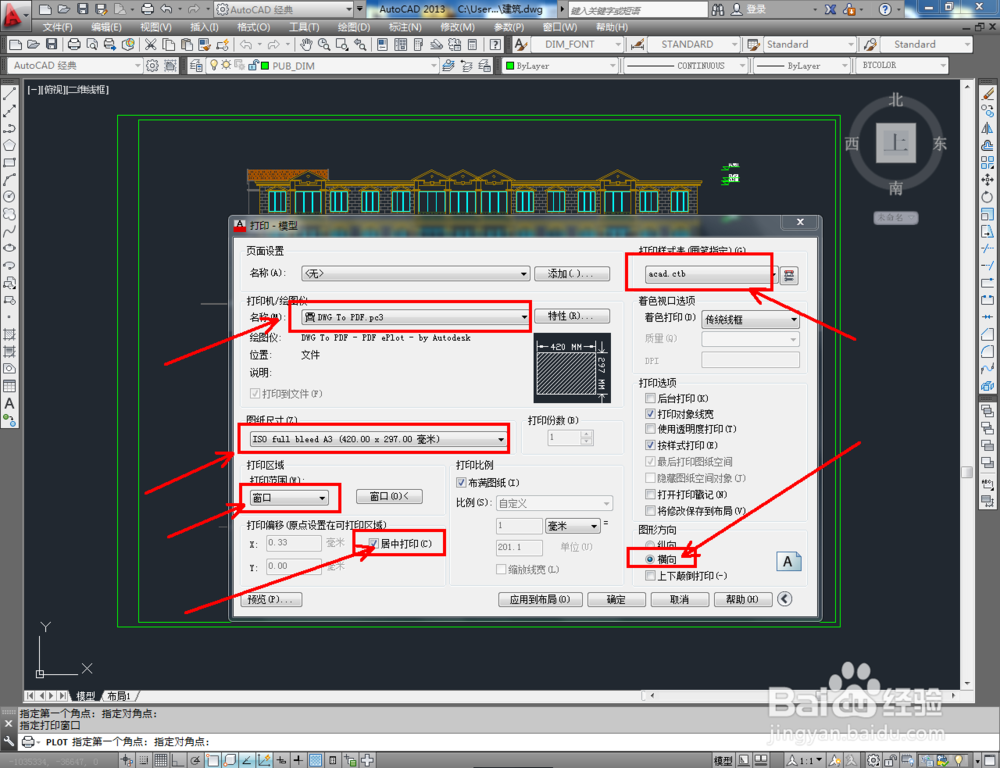Image resolution: width=1000 pixels, height=768 pixels.
Task: Click the Publish icon in standard toolbar
Action: (110, 44)
